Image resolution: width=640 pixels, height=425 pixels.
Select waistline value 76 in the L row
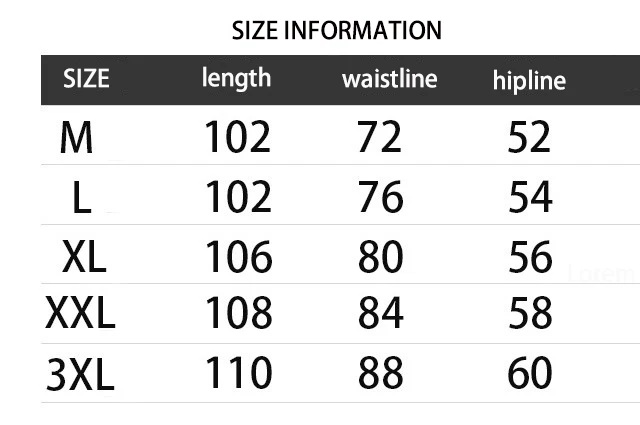click(x=380, y=198)
